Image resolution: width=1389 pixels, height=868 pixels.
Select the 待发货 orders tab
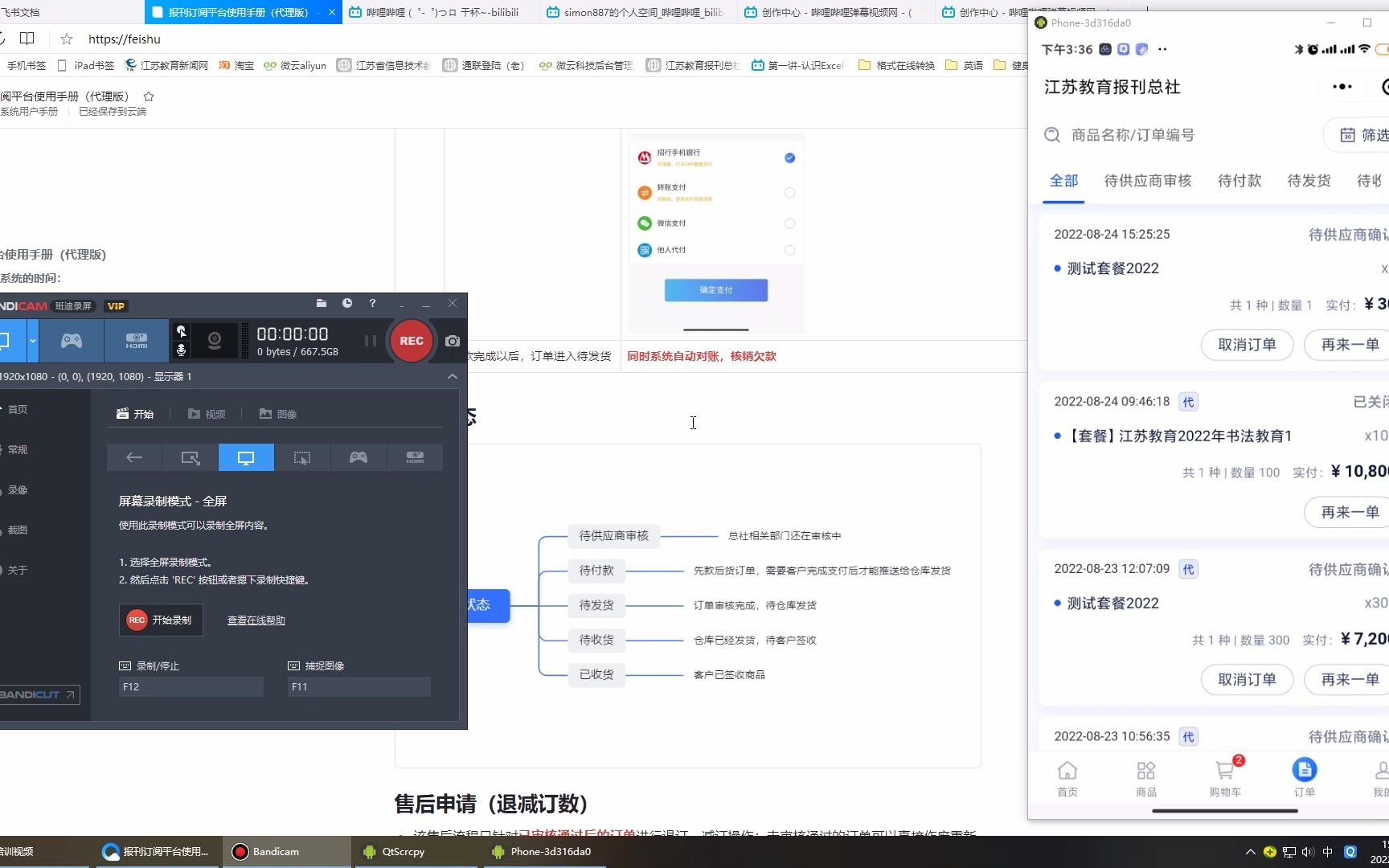[1309, 181]
